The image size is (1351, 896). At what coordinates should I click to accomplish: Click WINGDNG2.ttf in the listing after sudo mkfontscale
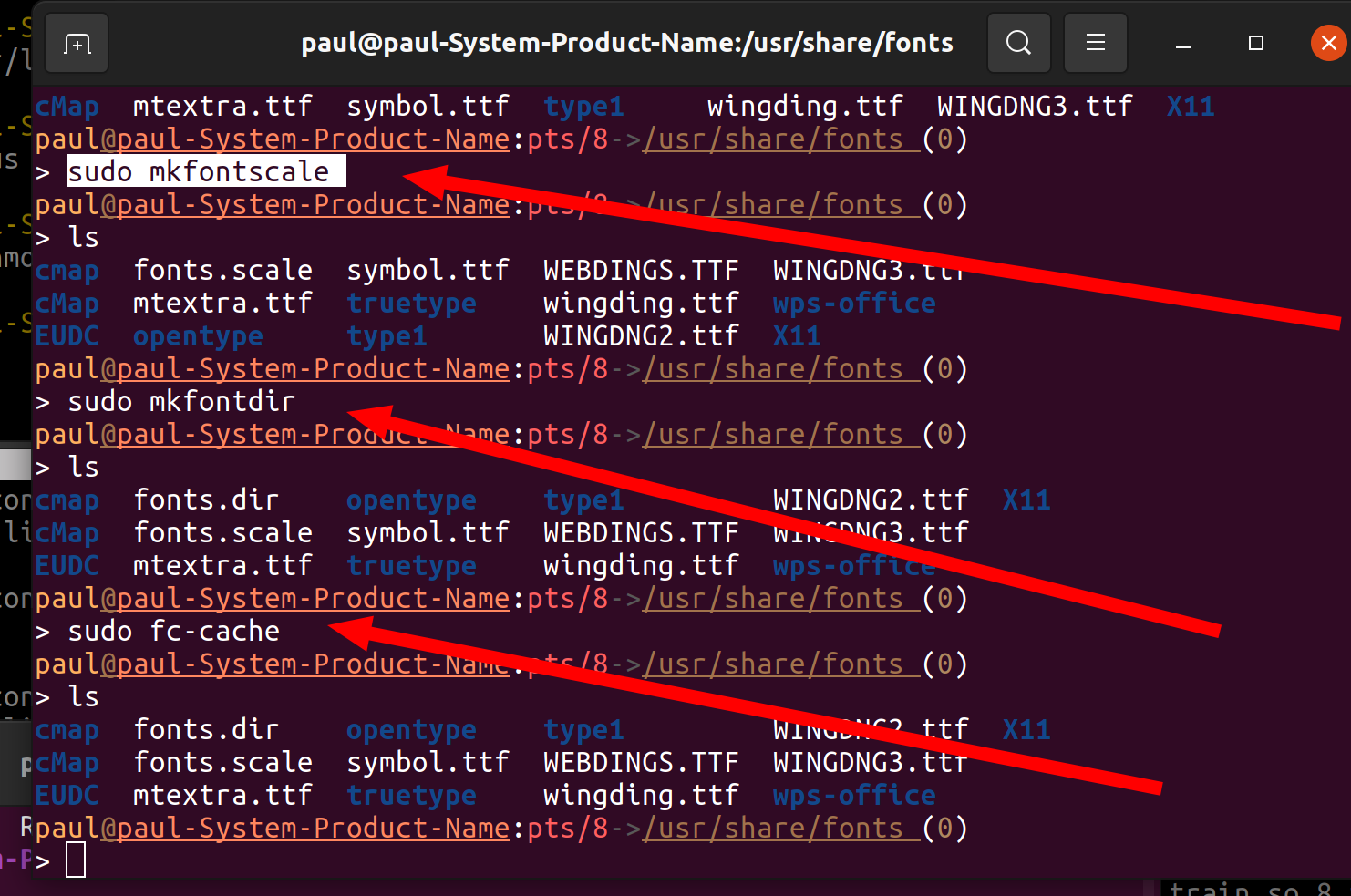click(641, 336)
